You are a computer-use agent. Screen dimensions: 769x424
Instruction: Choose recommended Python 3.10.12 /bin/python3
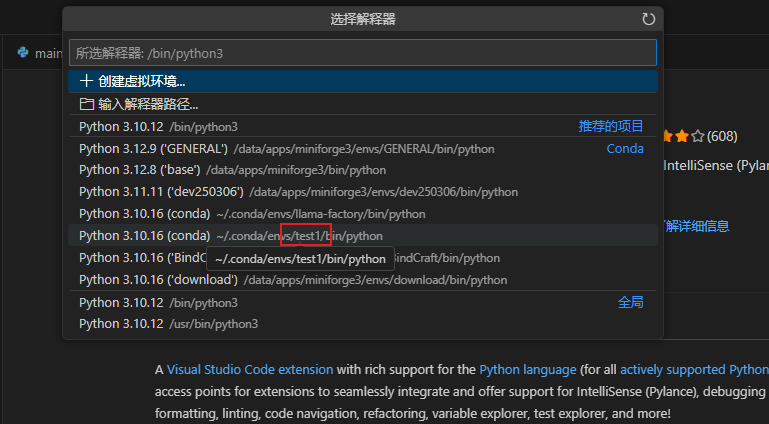coord(363,126)
